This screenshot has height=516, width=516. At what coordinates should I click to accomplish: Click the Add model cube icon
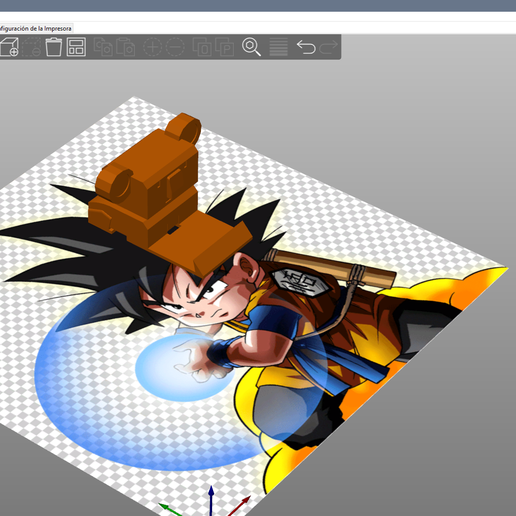pos(9,47)
